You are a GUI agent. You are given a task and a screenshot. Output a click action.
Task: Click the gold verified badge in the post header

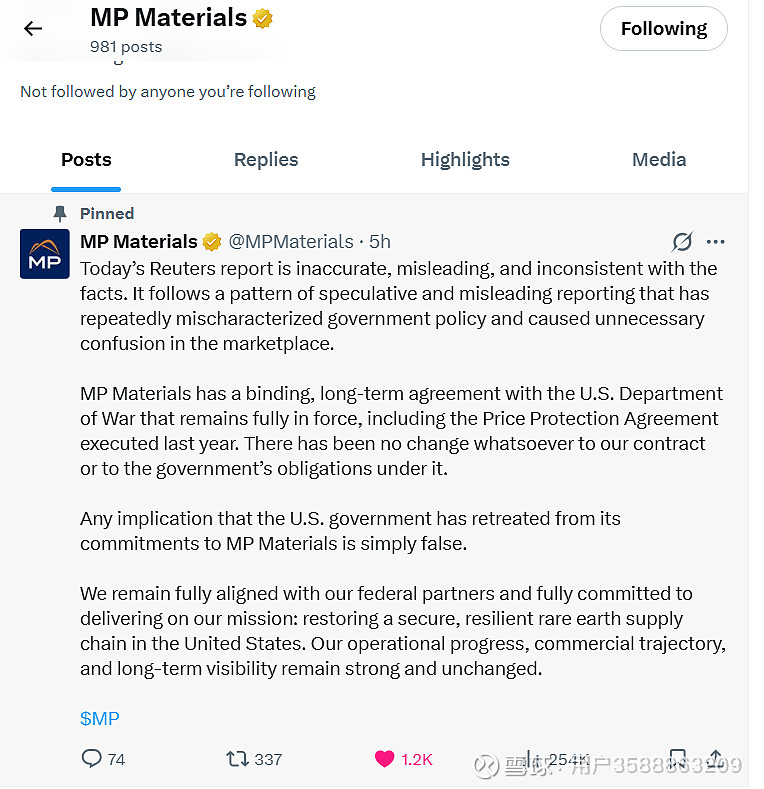(212, 242)
